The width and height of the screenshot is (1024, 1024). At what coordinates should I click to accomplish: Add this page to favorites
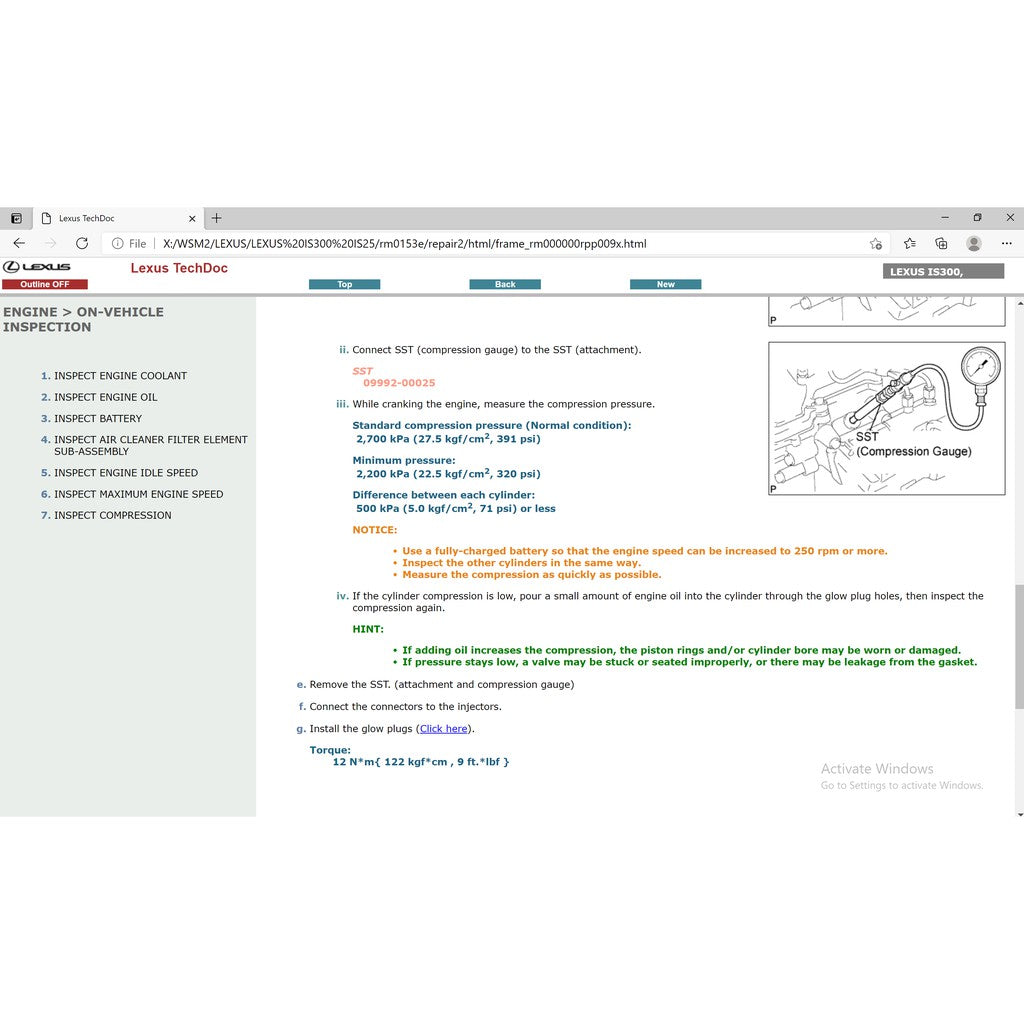pos(876,243)
